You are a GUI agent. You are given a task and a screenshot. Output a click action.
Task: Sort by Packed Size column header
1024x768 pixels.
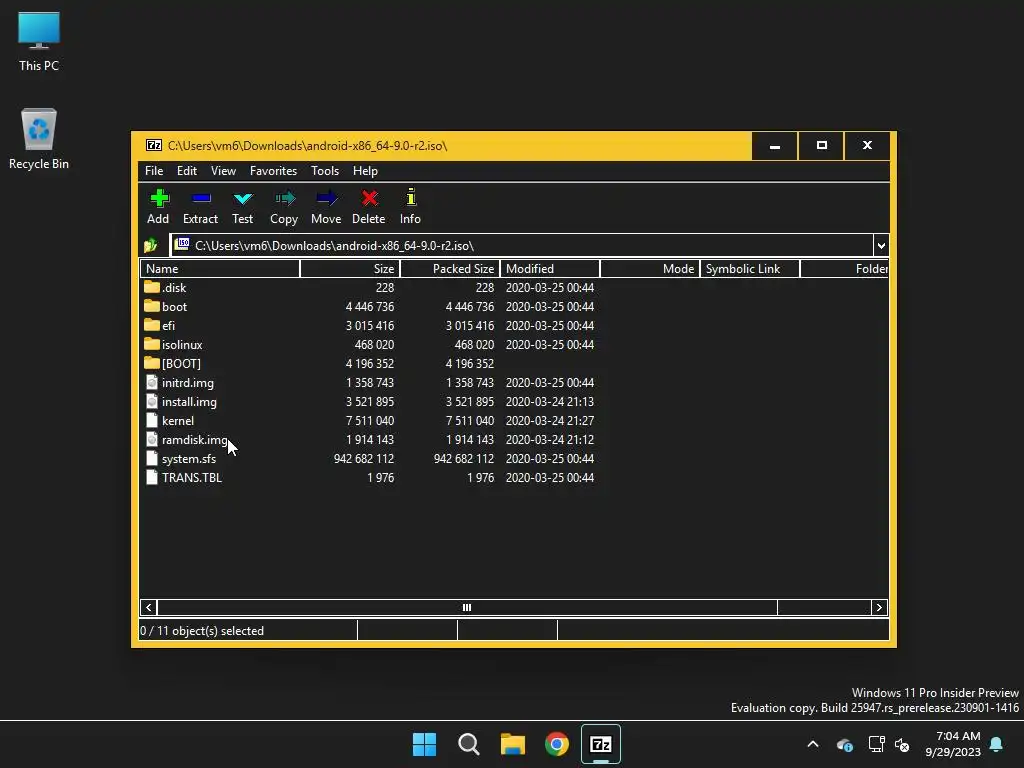tap(451, 268)
